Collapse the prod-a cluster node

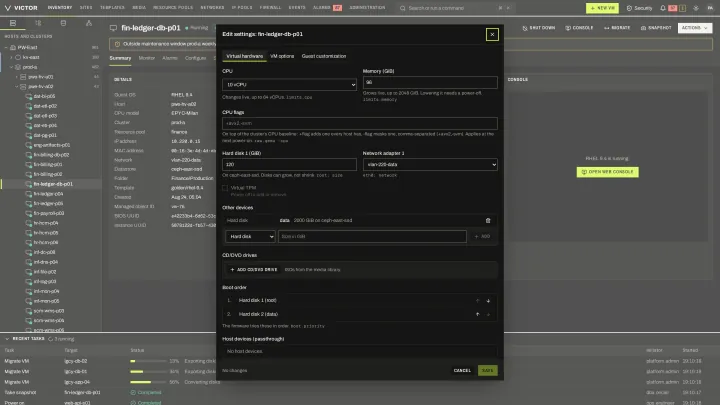[11, 67]
